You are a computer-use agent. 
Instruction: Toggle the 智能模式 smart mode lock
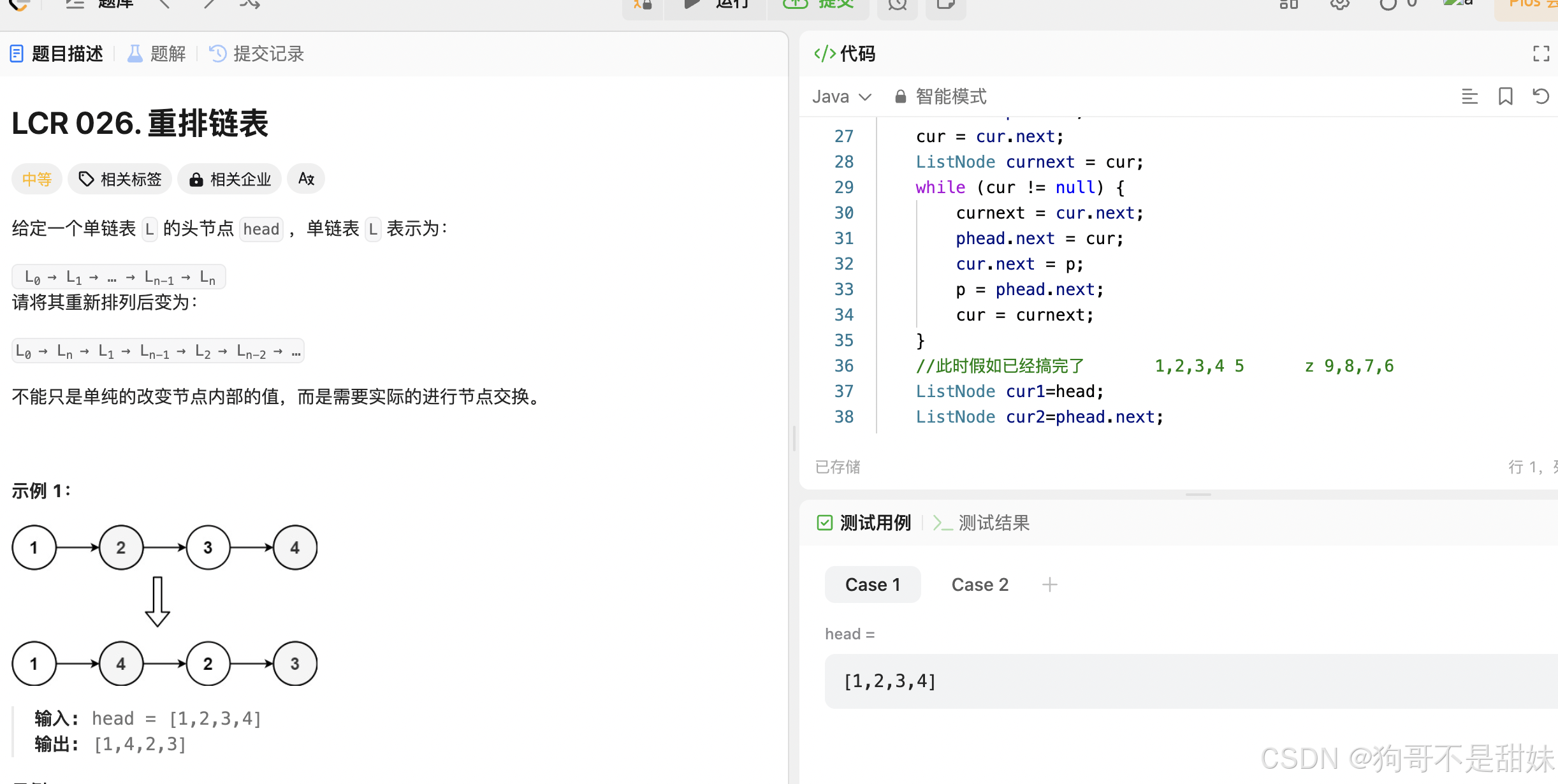click(x=941, y=97)
